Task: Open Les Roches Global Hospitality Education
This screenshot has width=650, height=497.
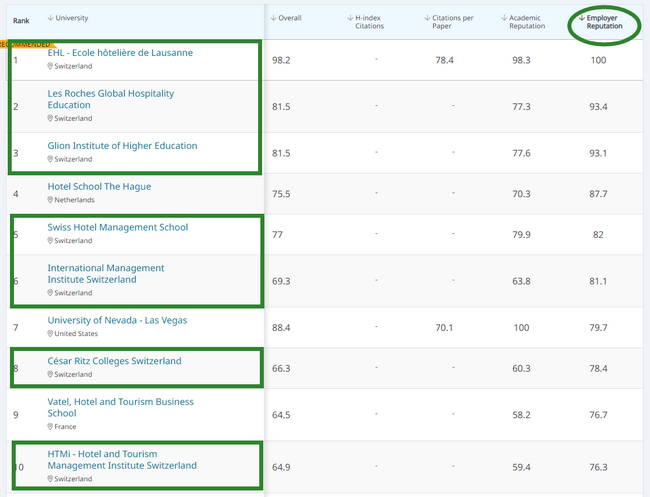Action: [x=111, y=99]
